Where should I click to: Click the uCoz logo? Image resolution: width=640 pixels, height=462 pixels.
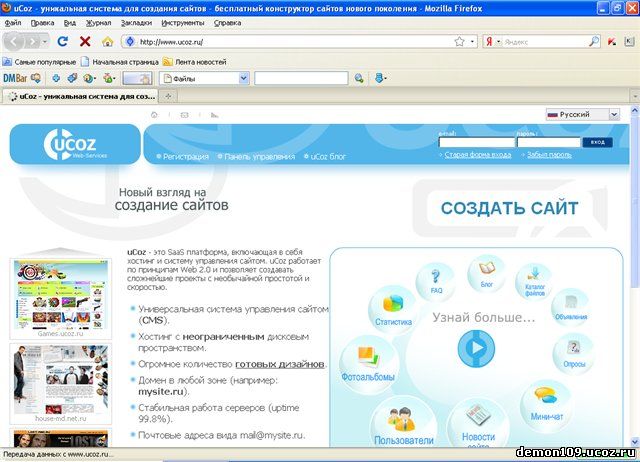click(x=75, y=144)
